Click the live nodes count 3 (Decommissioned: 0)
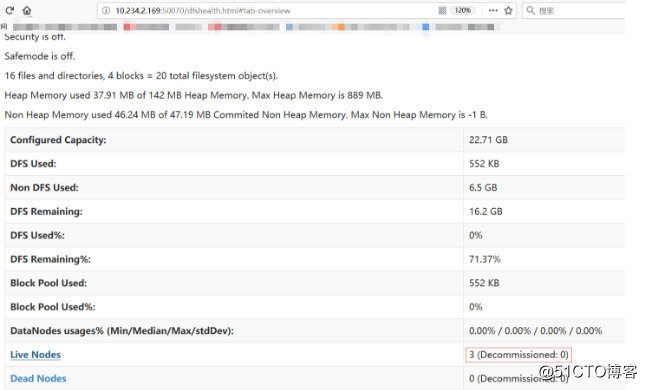Image resolution: width=647 pixels, height=390 pixels. tap(519, 355)
